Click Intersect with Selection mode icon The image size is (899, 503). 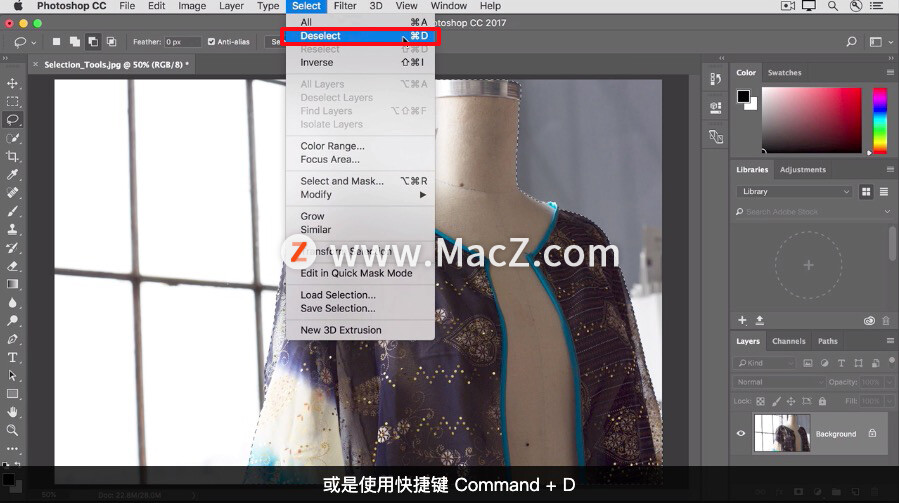pyautogui.click(x=111, y=42)
